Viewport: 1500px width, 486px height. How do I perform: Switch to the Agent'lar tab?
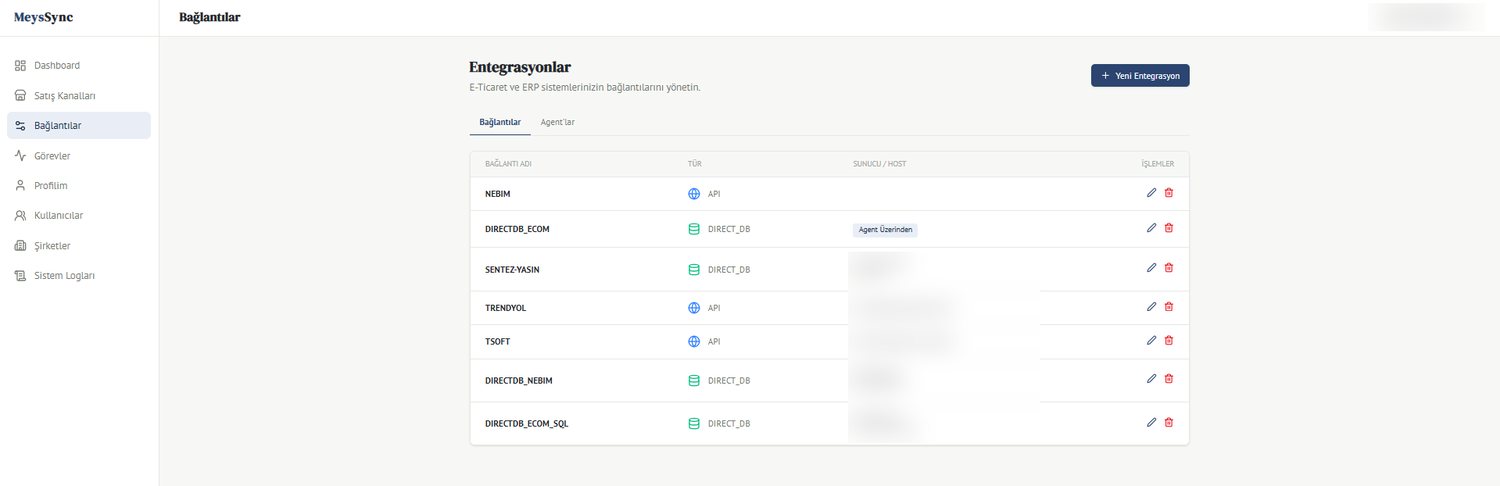(557, 122)
